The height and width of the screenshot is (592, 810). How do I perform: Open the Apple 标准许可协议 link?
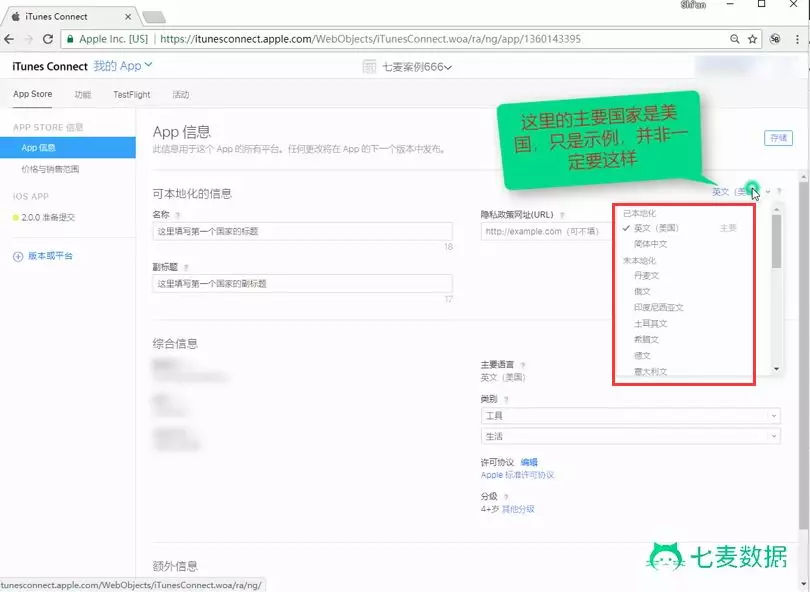tap(517, 475)
